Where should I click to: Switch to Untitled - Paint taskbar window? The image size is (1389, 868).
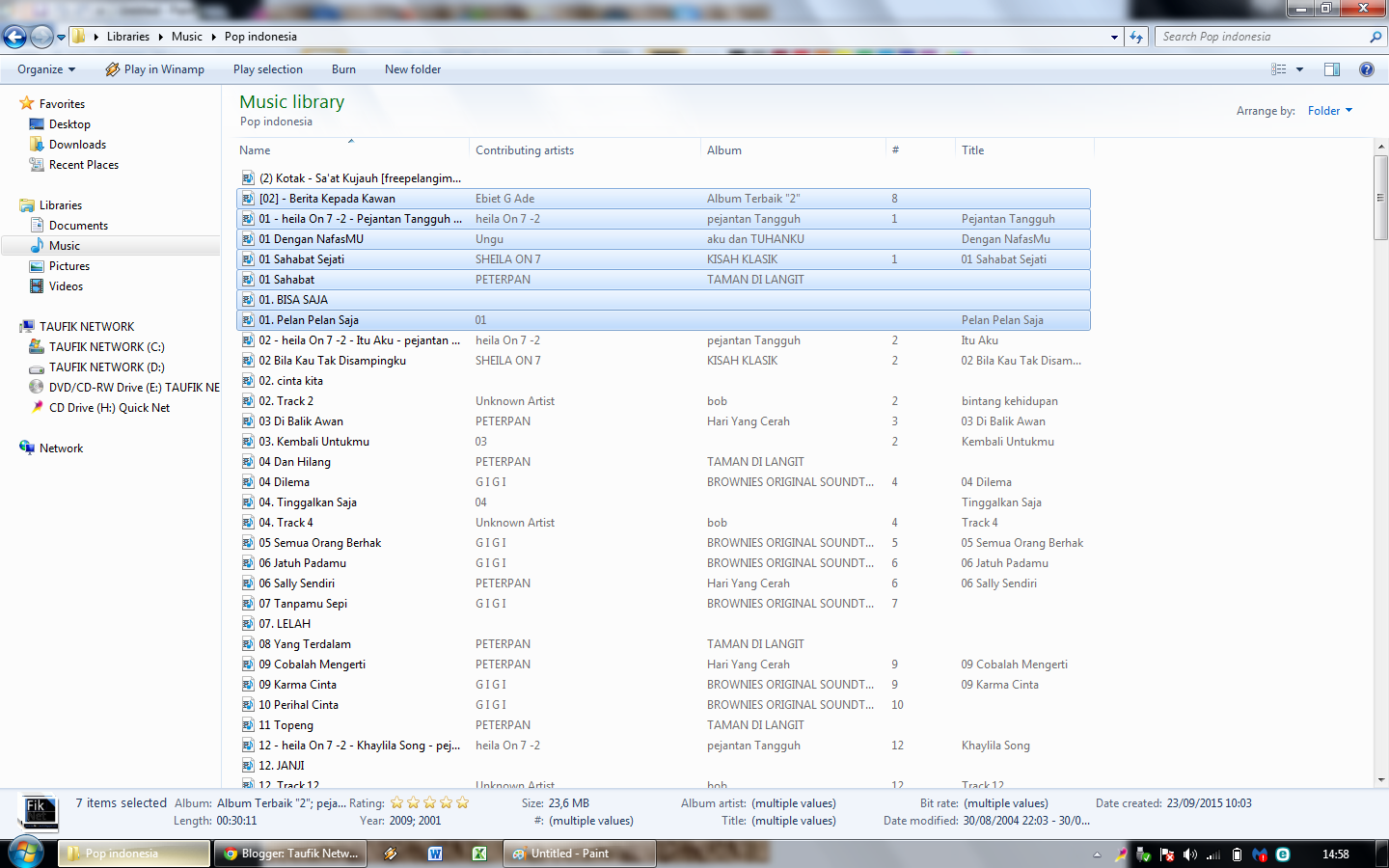pyautogui.click(x=580, y=854)
